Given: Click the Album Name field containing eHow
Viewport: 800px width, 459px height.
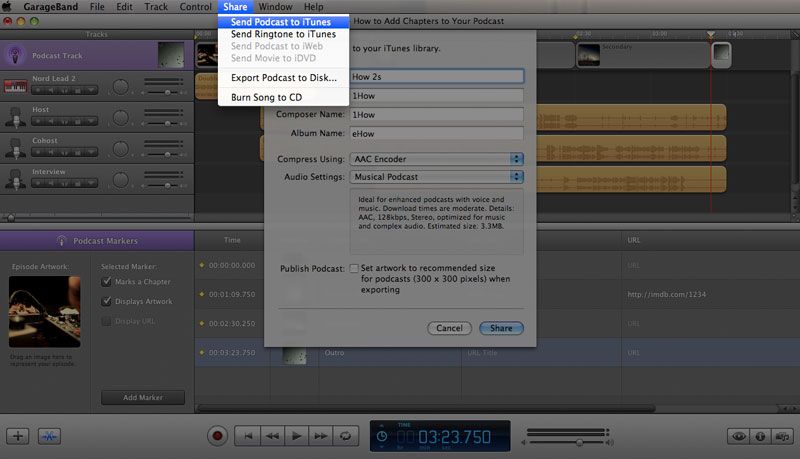Looking at the screenshot, I should click(437, 134).
